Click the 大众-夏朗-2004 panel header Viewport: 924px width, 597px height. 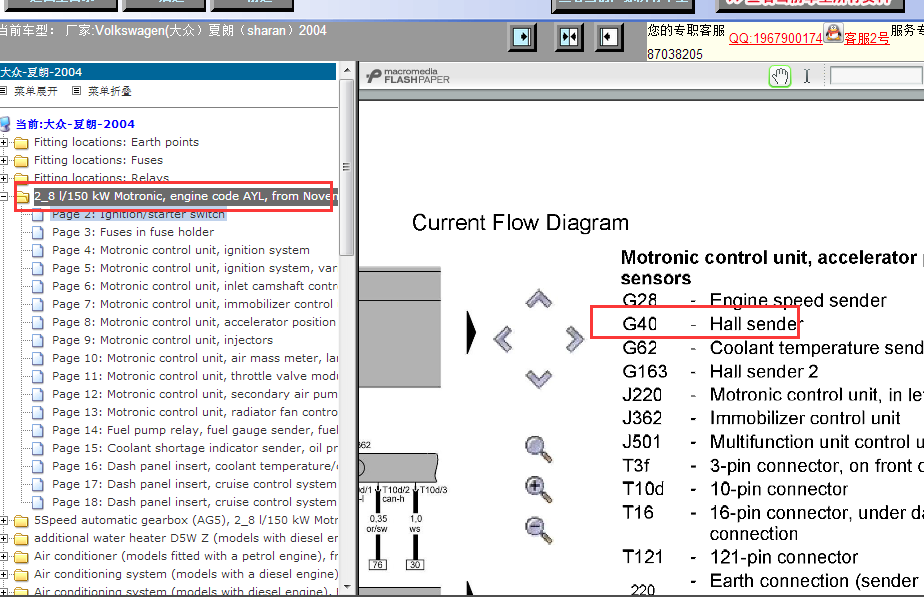(168, 72)
